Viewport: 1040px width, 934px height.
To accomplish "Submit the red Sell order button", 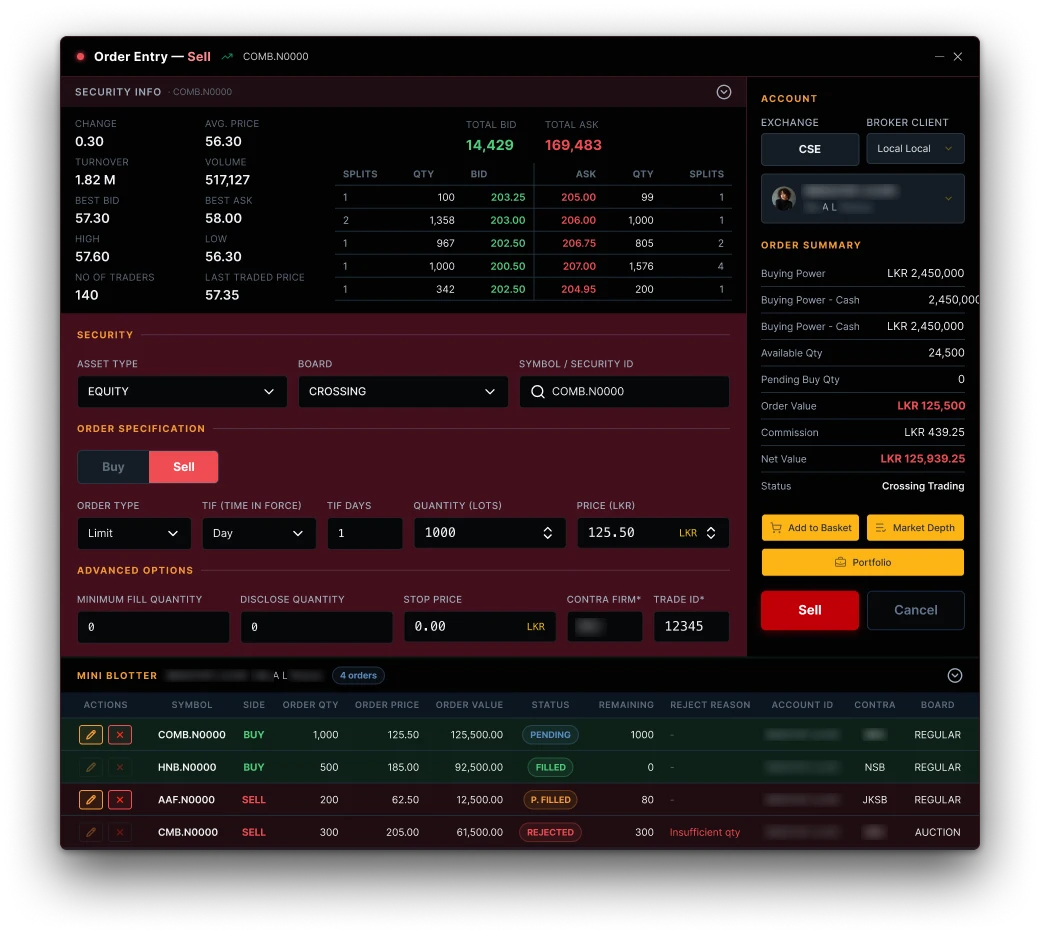I will (x=810, y=610).
